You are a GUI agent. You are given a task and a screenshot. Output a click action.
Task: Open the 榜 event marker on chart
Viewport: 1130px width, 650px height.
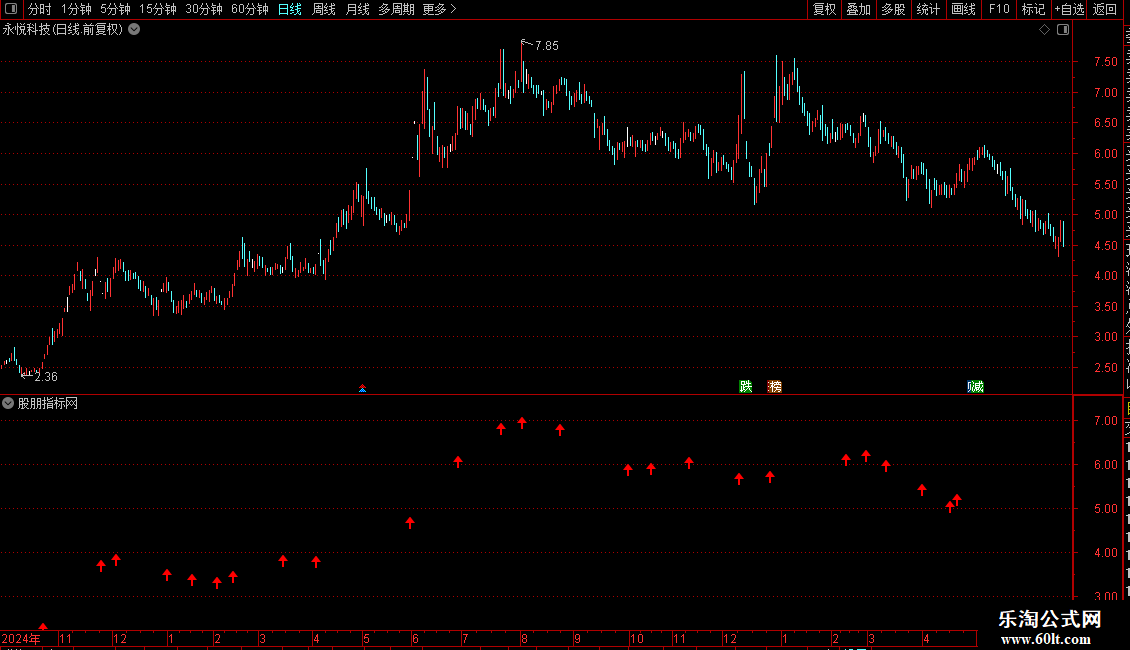point(775,386)
